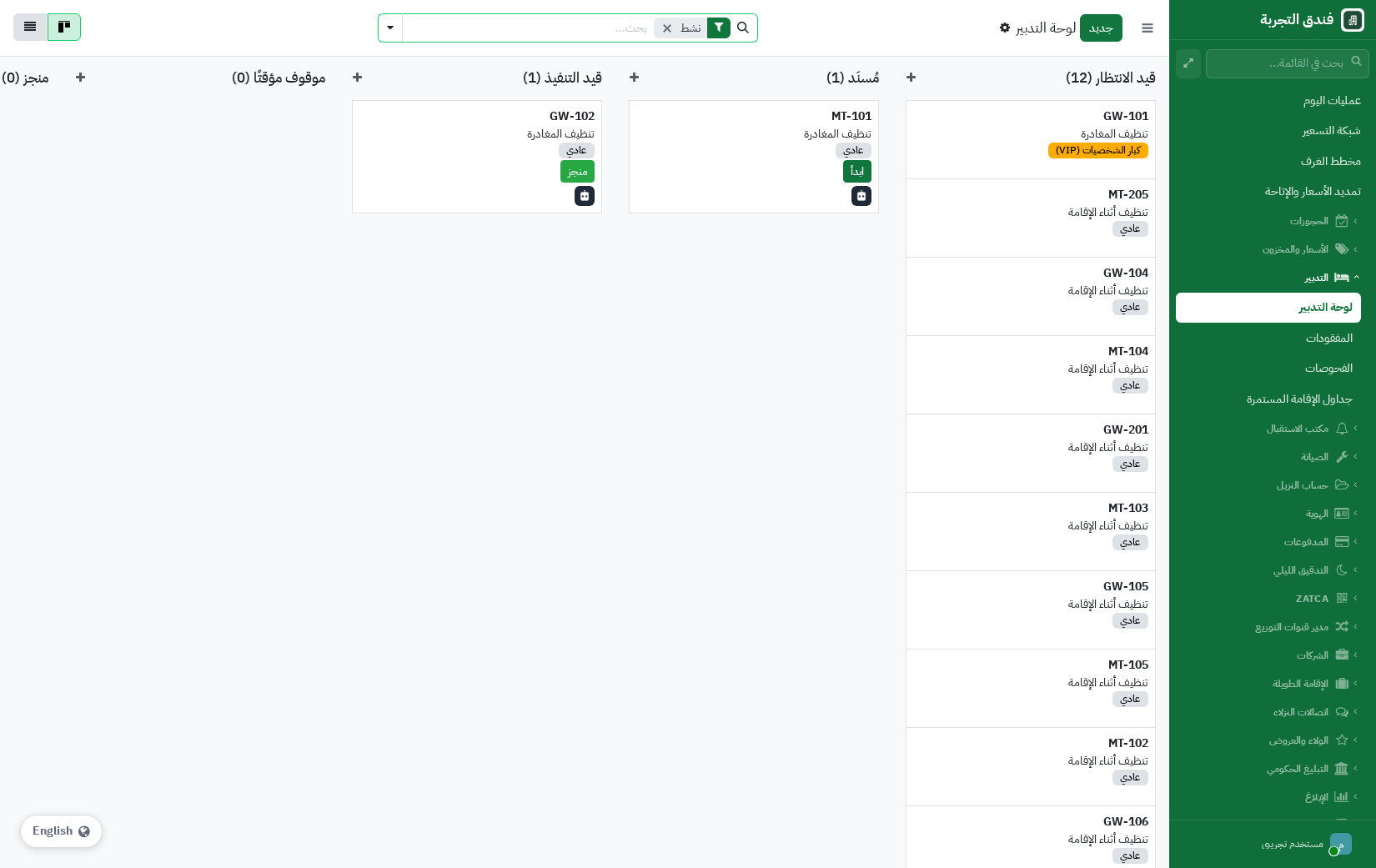Click the الهوية ID card icon
Viewport: 1376px width, 868px height.
coord(1342,514)
